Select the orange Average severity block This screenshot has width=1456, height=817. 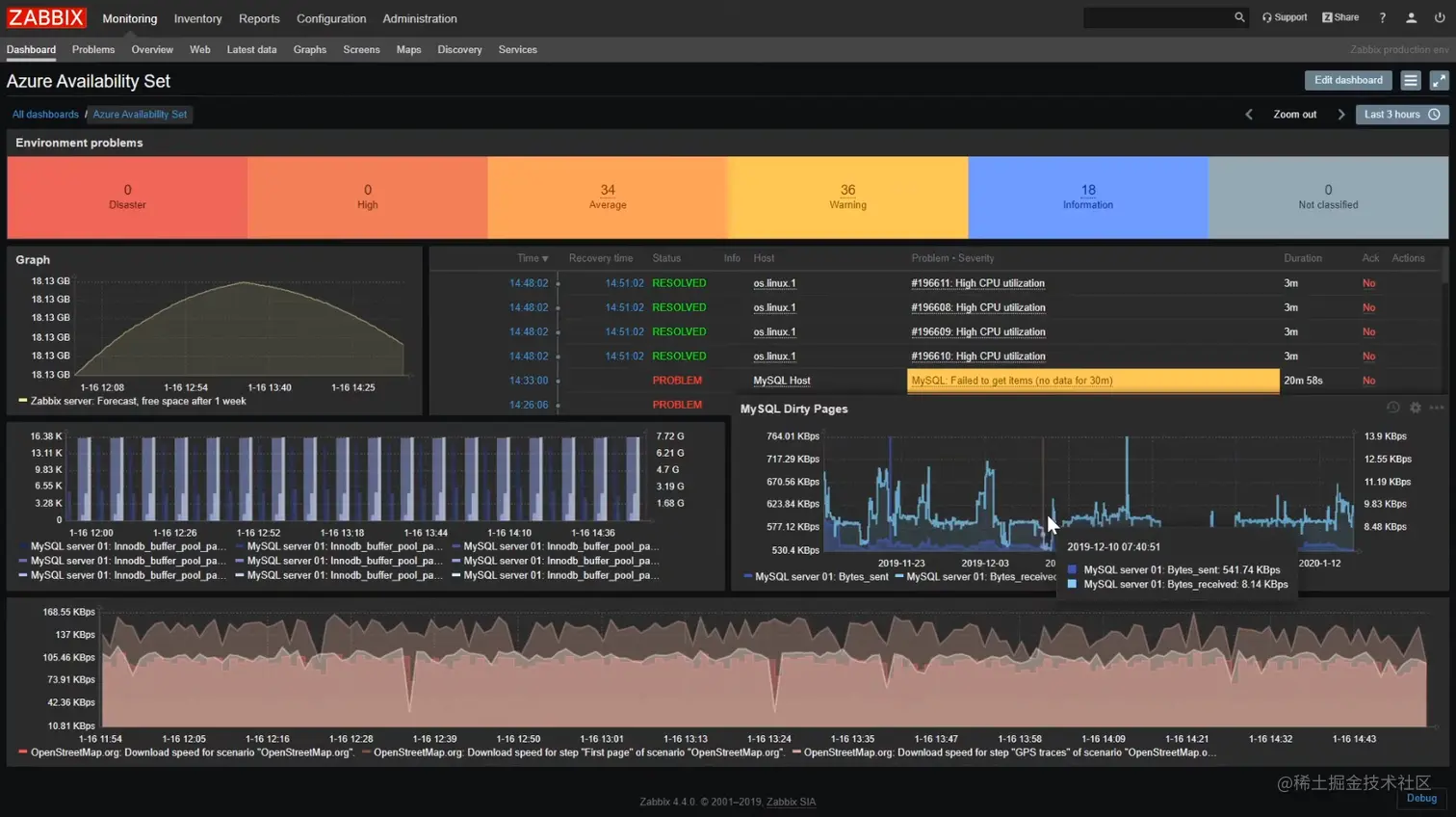click(607, 196)
